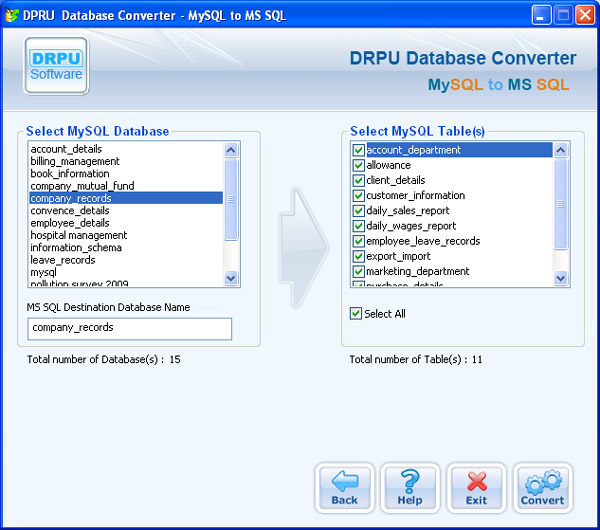Image resolution: width=600 pixels, height=530 pixels.
Task: Select leave_records database
Action: [x=126, y=260]
